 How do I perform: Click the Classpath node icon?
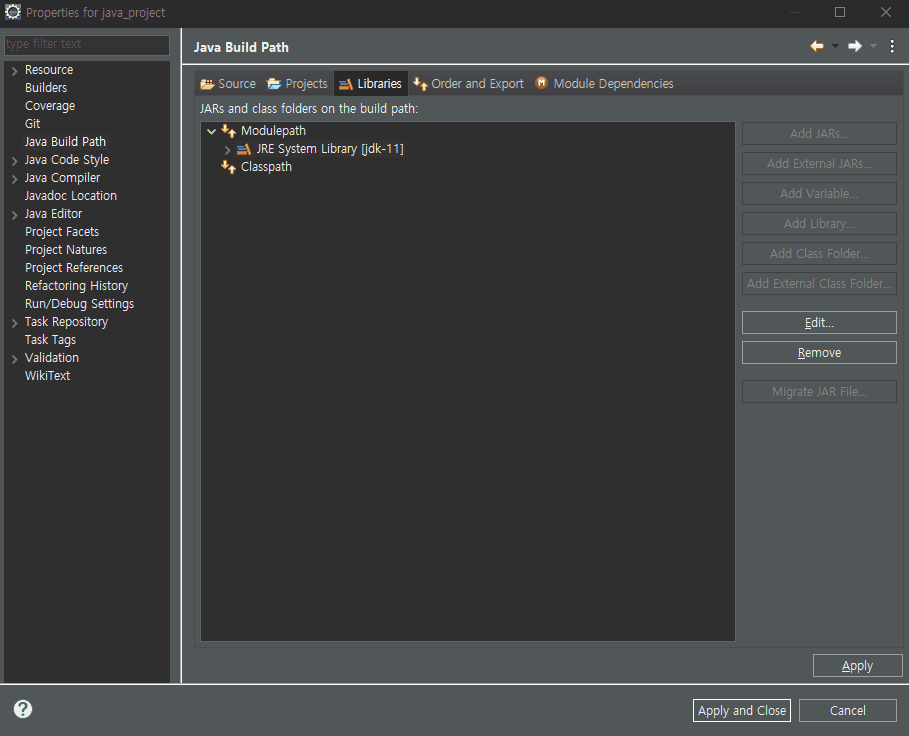pyautogui.click(x=228, y=167)
